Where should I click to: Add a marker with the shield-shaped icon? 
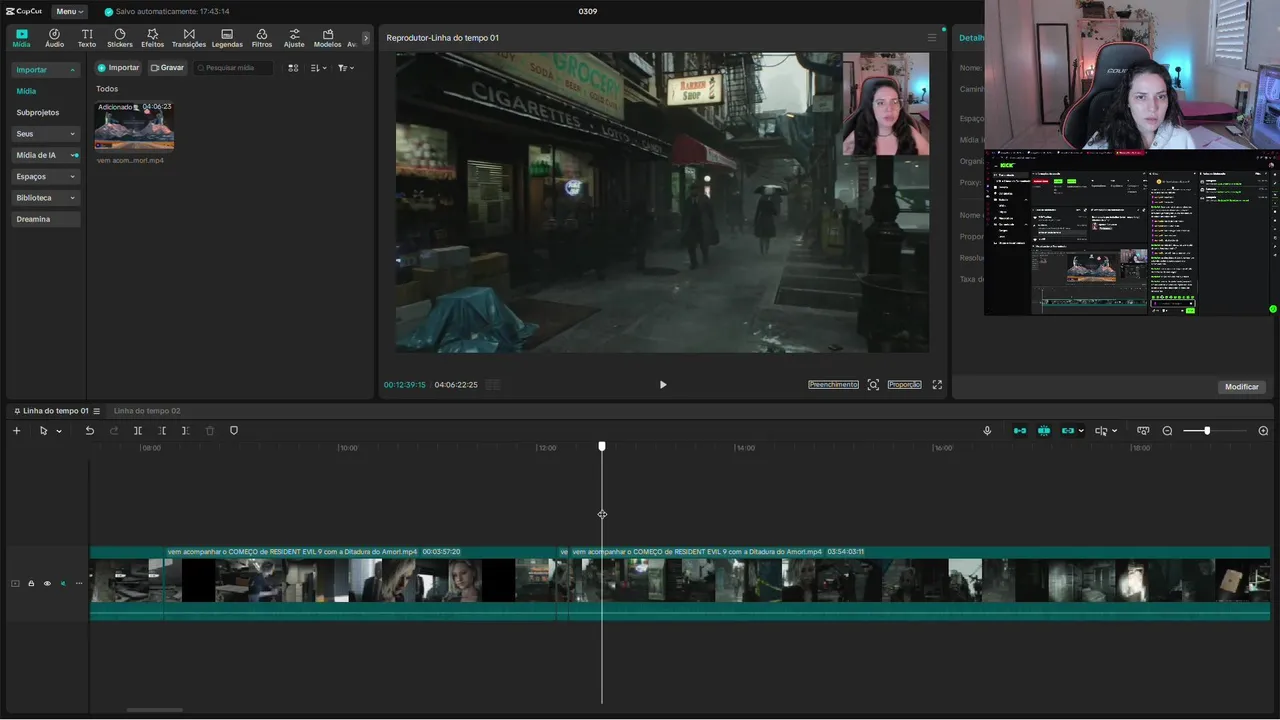[234, 431]
